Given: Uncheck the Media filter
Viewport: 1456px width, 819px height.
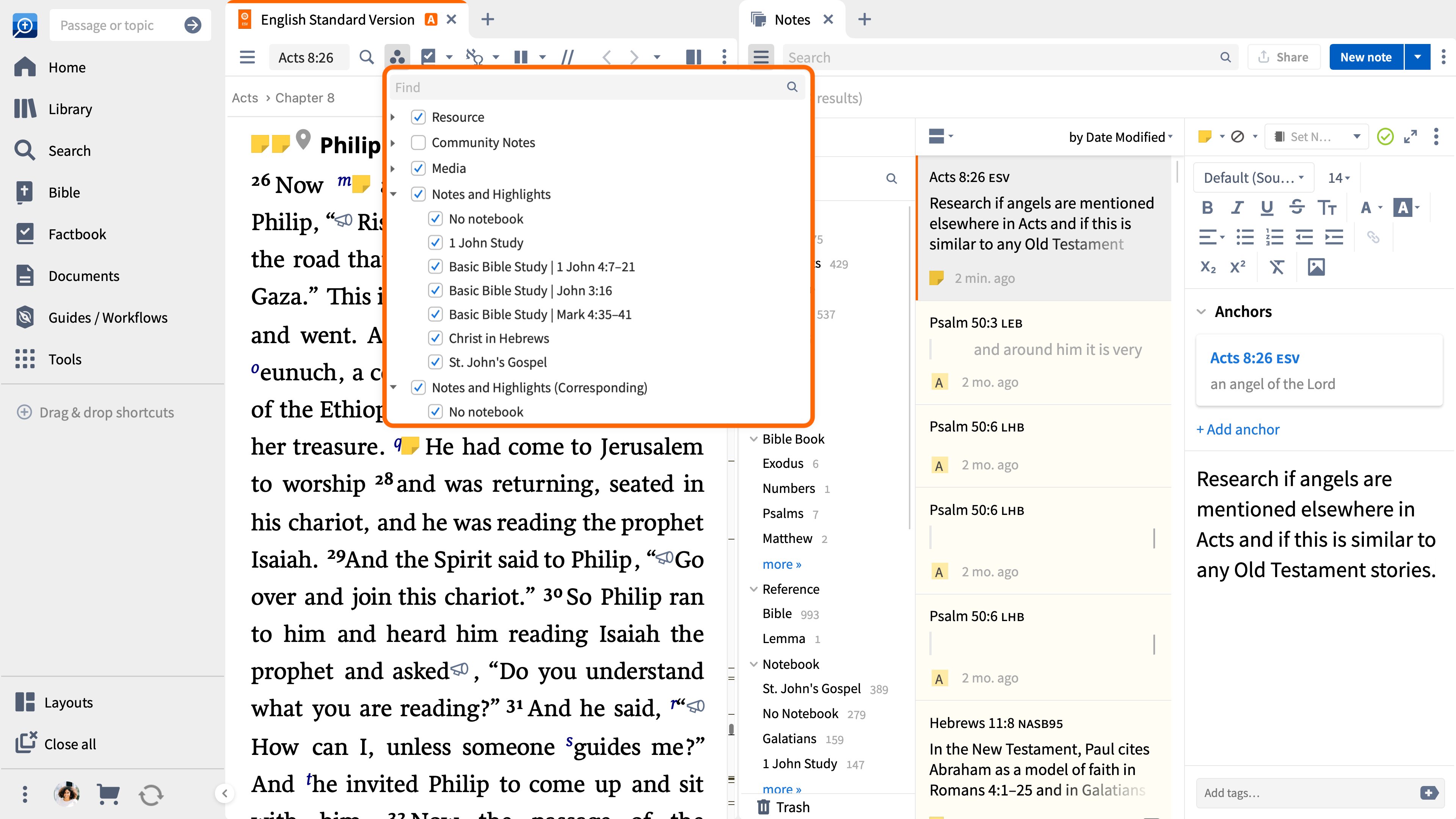Looking at the screenshot, I should pyautogui.click(x=418, y=168).
